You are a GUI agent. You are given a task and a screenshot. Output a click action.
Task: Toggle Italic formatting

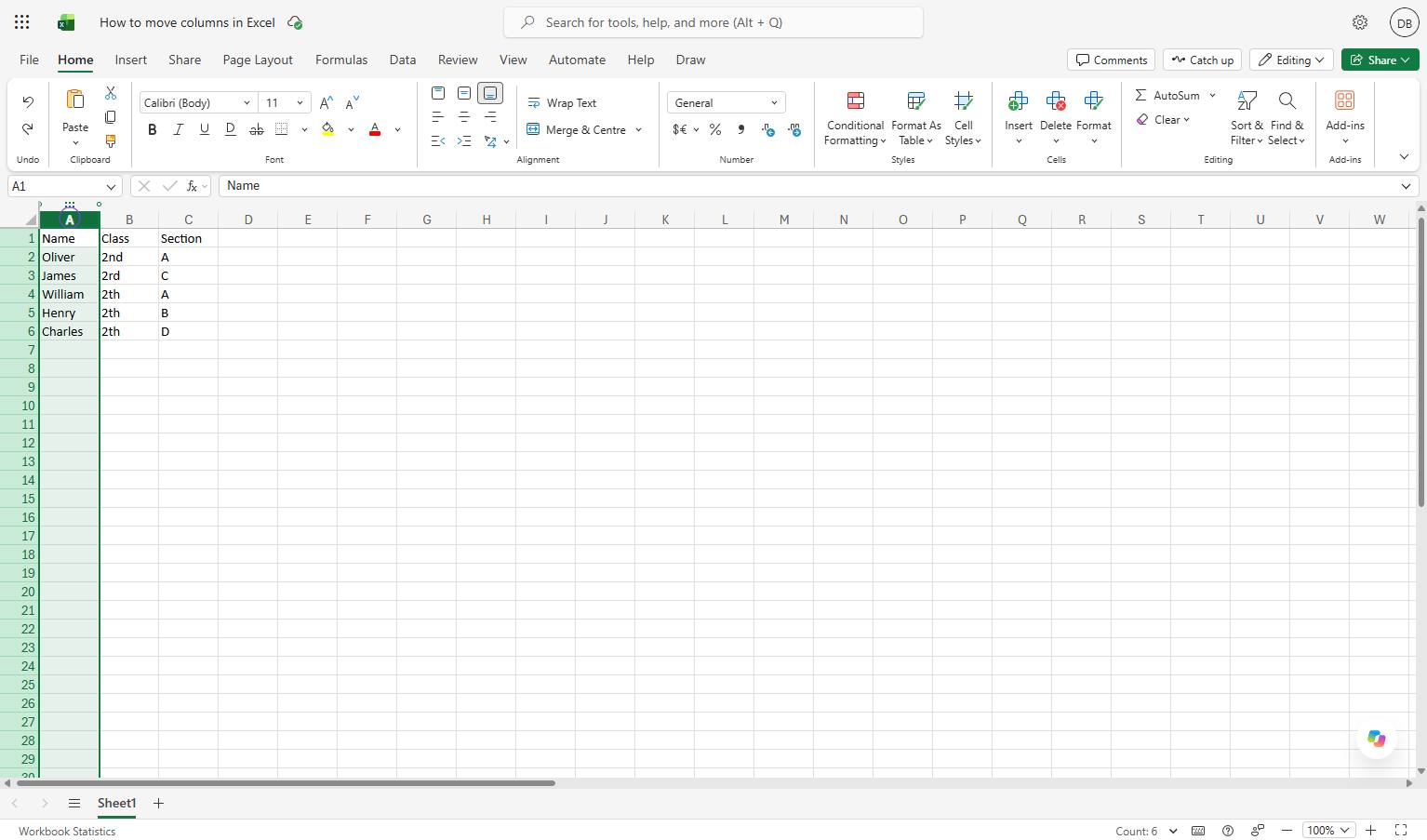[x=179, y=129]
